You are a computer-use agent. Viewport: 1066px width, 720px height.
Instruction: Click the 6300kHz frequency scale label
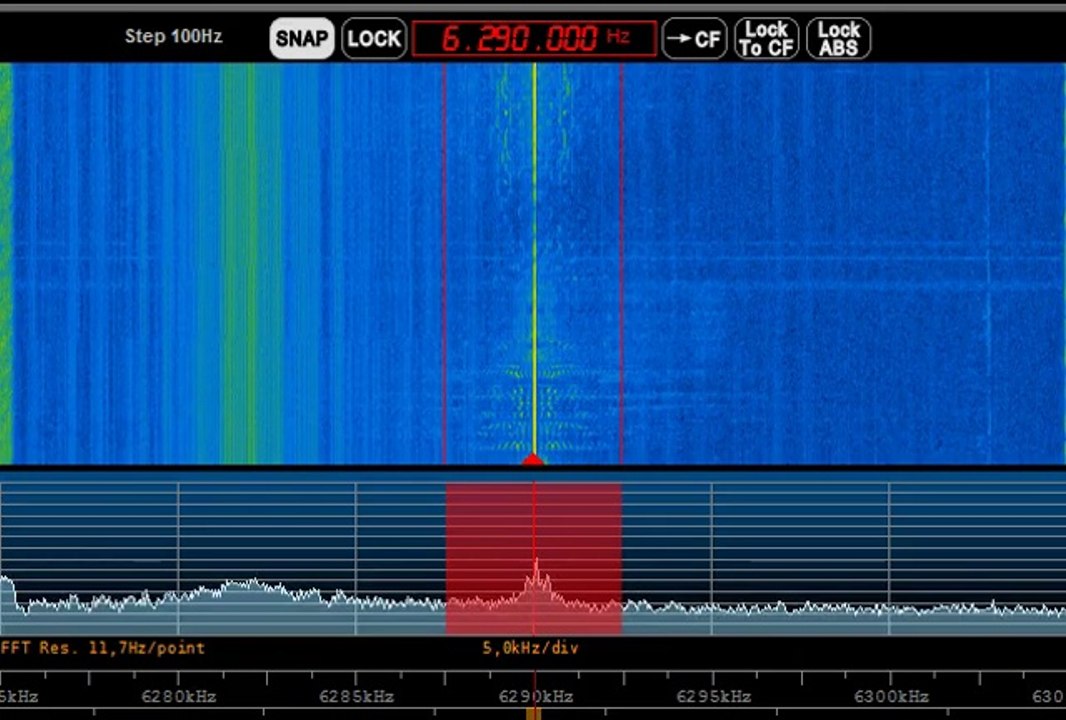click(891, 696)
